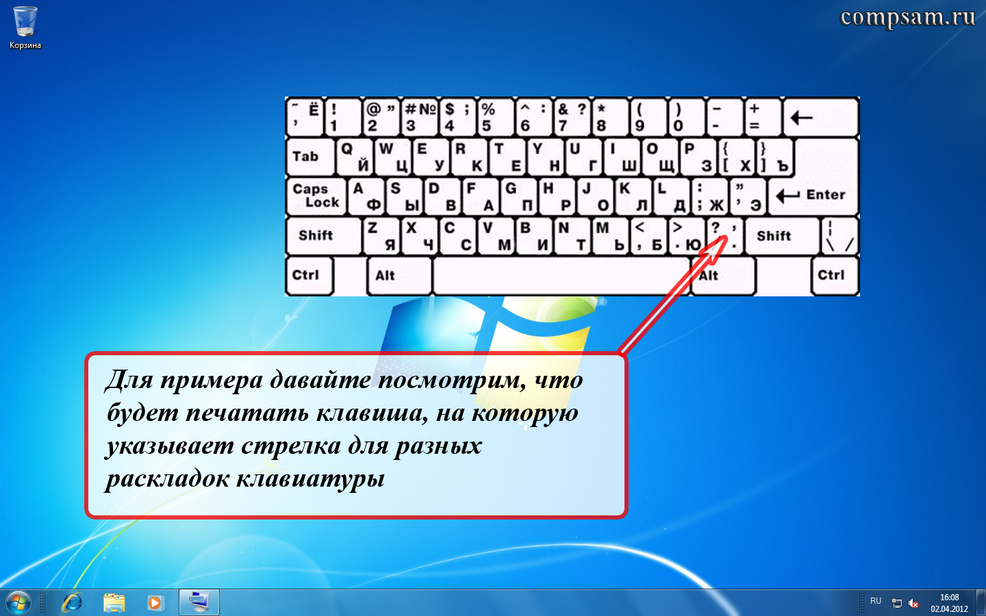The width and height of the screenshot is (986, 616).
Task: Click the Ъ bracket key
Action: click(x=775, y=157)
